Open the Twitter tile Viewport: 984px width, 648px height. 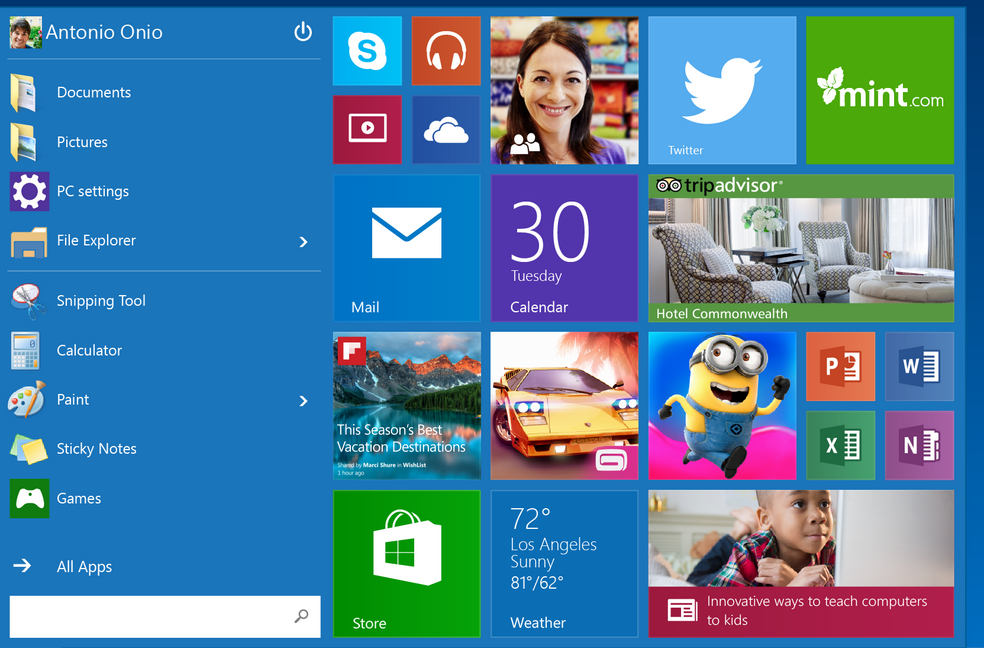pyautogui.click(x=722, y=90)
